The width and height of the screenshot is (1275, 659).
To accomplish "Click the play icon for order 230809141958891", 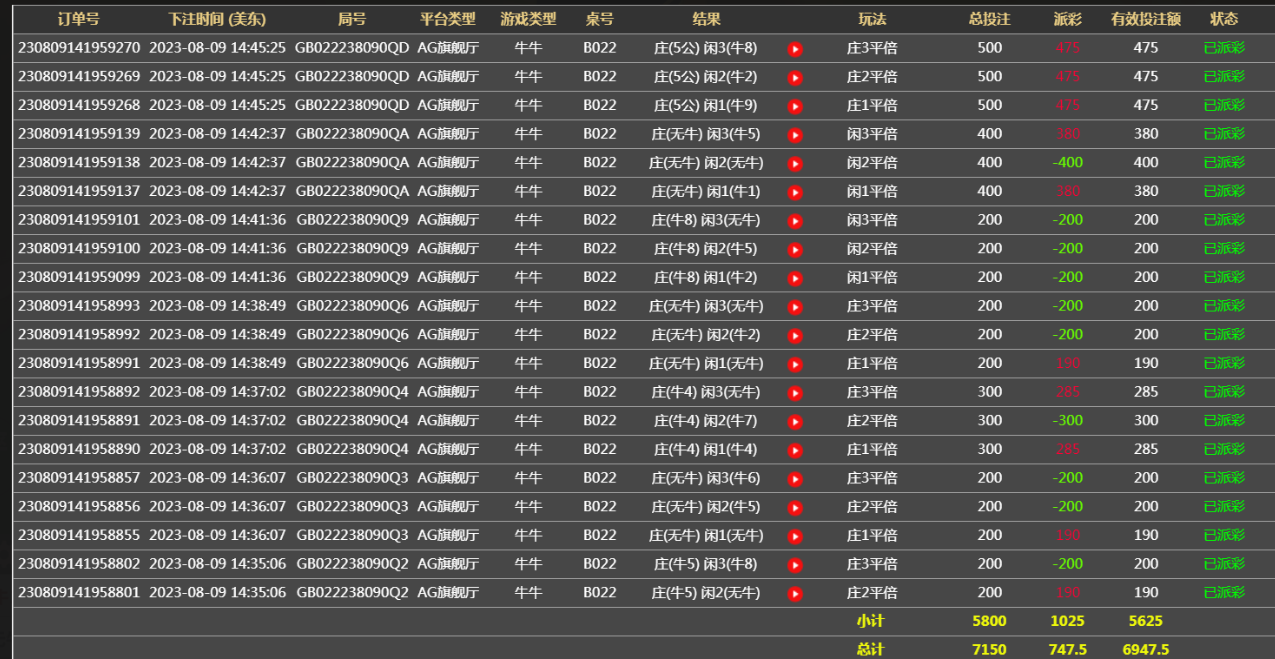I will (795, 422).
